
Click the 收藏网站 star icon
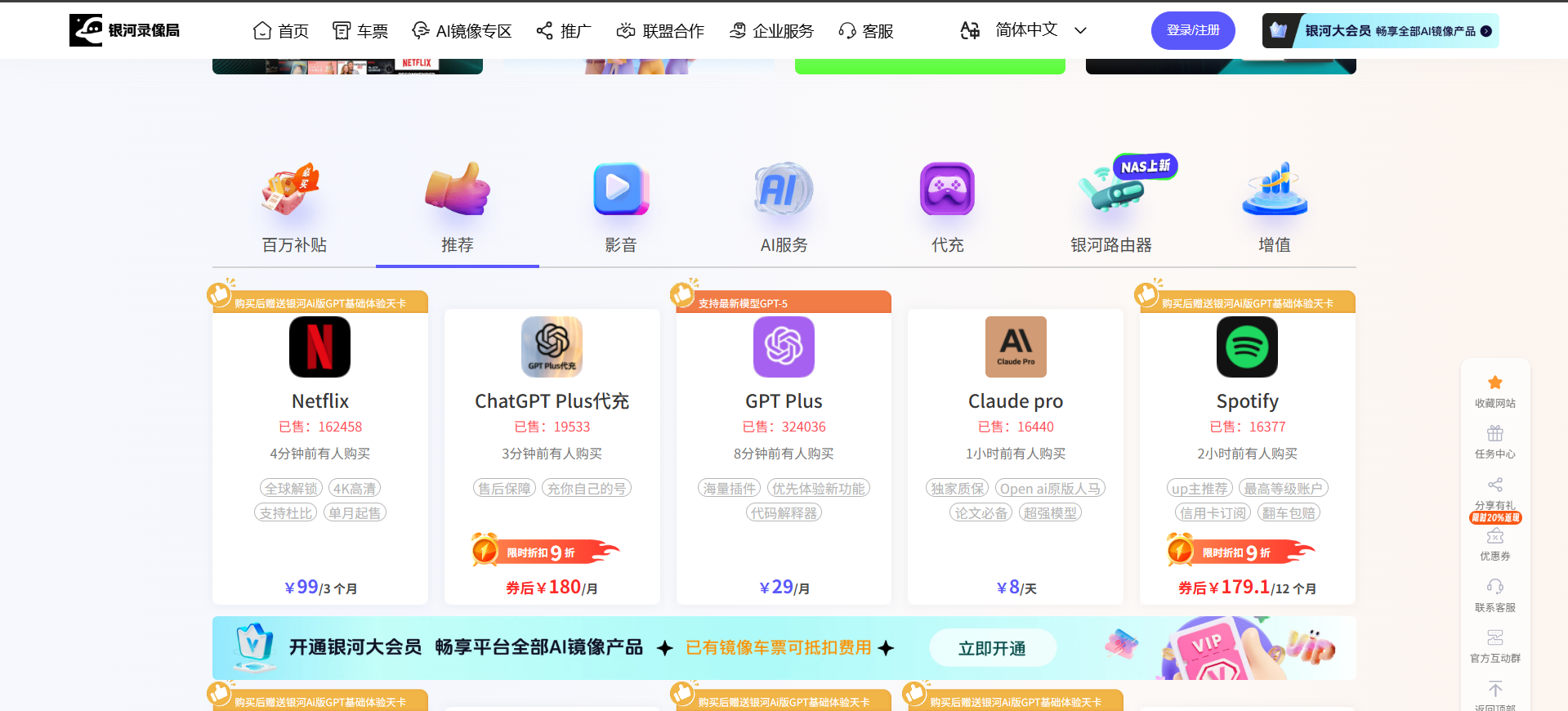click(x=1495, y=382)
